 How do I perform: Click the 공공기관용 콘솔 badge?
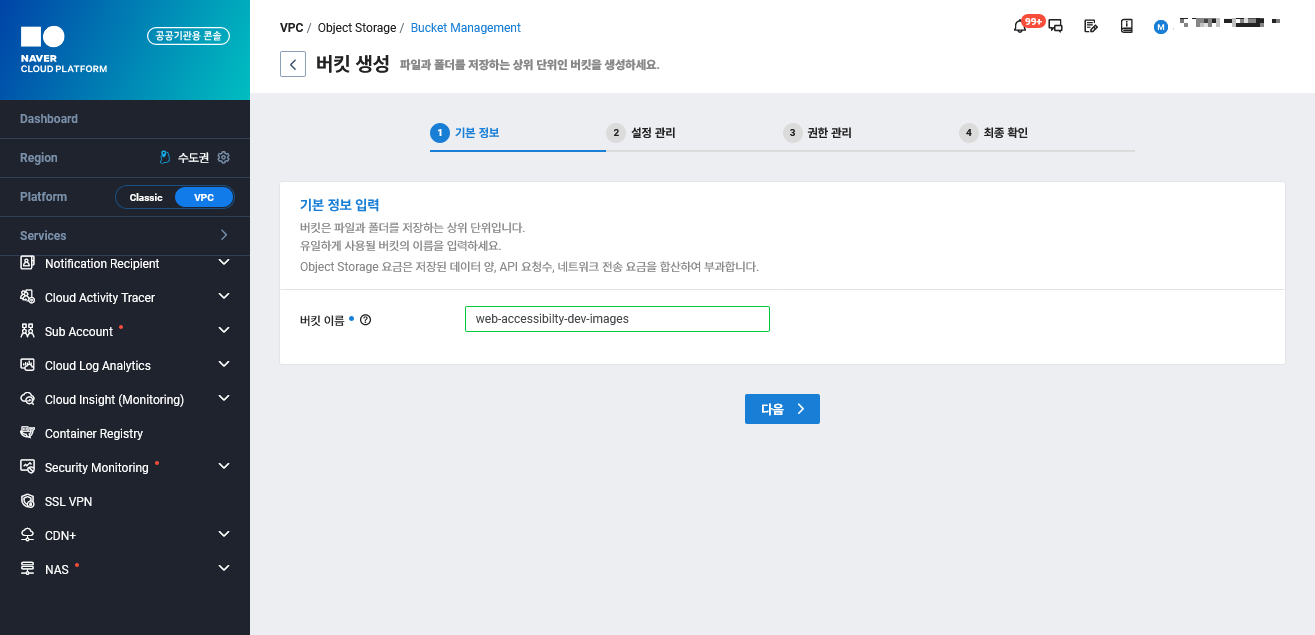coord(188,36)
